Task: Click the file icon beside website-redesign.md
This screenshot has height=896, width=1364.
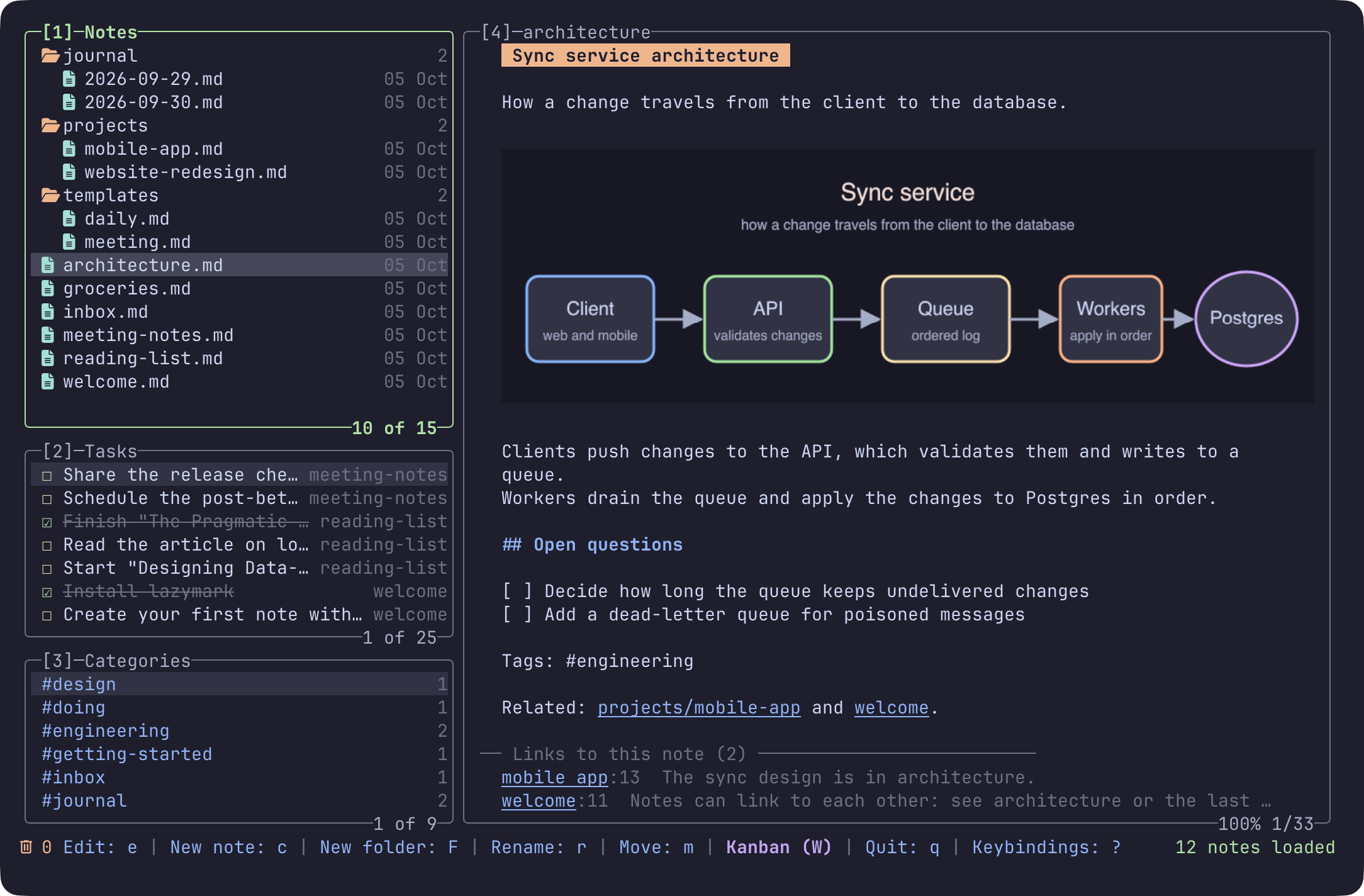Action: coord(69,172)
